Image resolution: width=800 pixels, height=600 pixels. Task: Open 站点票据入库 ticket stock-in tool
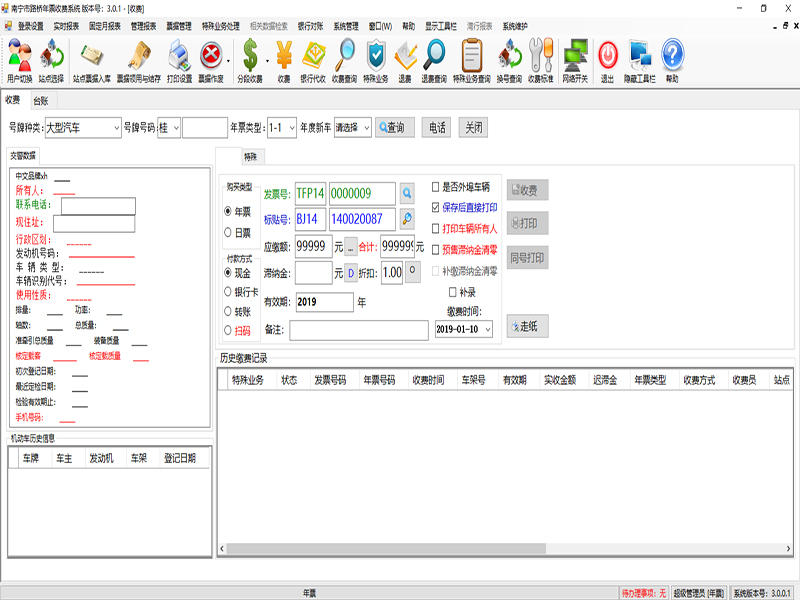coord(92,60)
